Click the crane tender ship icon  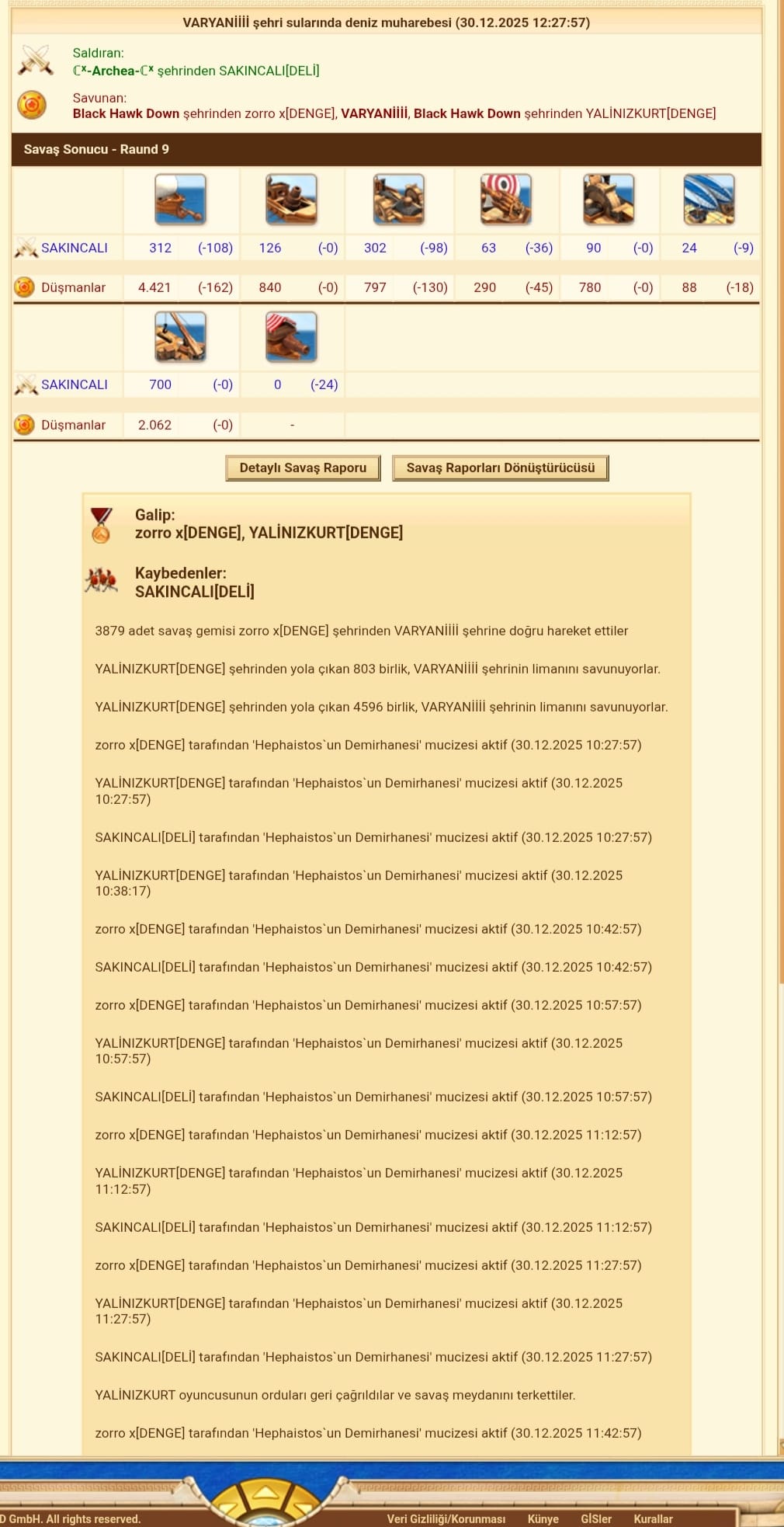[180, 336]
